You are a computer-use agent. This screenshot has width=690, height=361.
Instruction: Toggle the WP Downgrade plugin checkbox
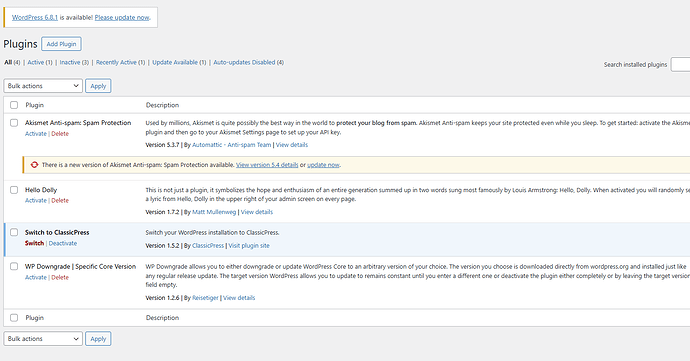(14, 266)
